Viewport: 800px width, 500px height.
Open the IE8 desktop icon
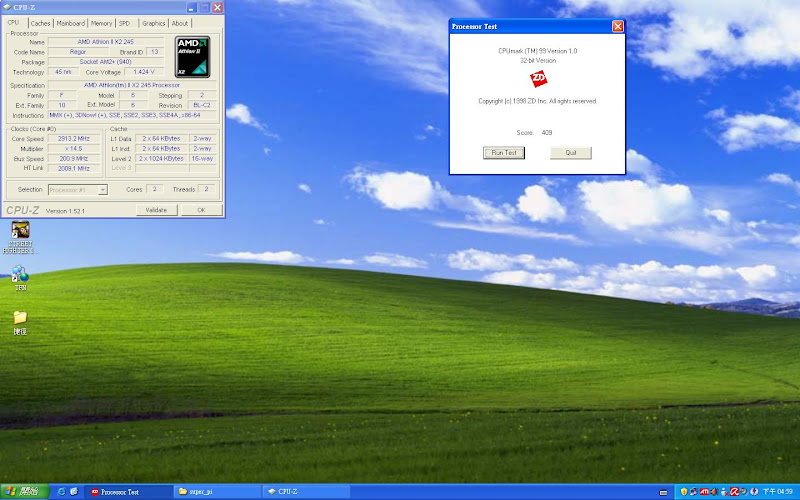click(20, 273)
